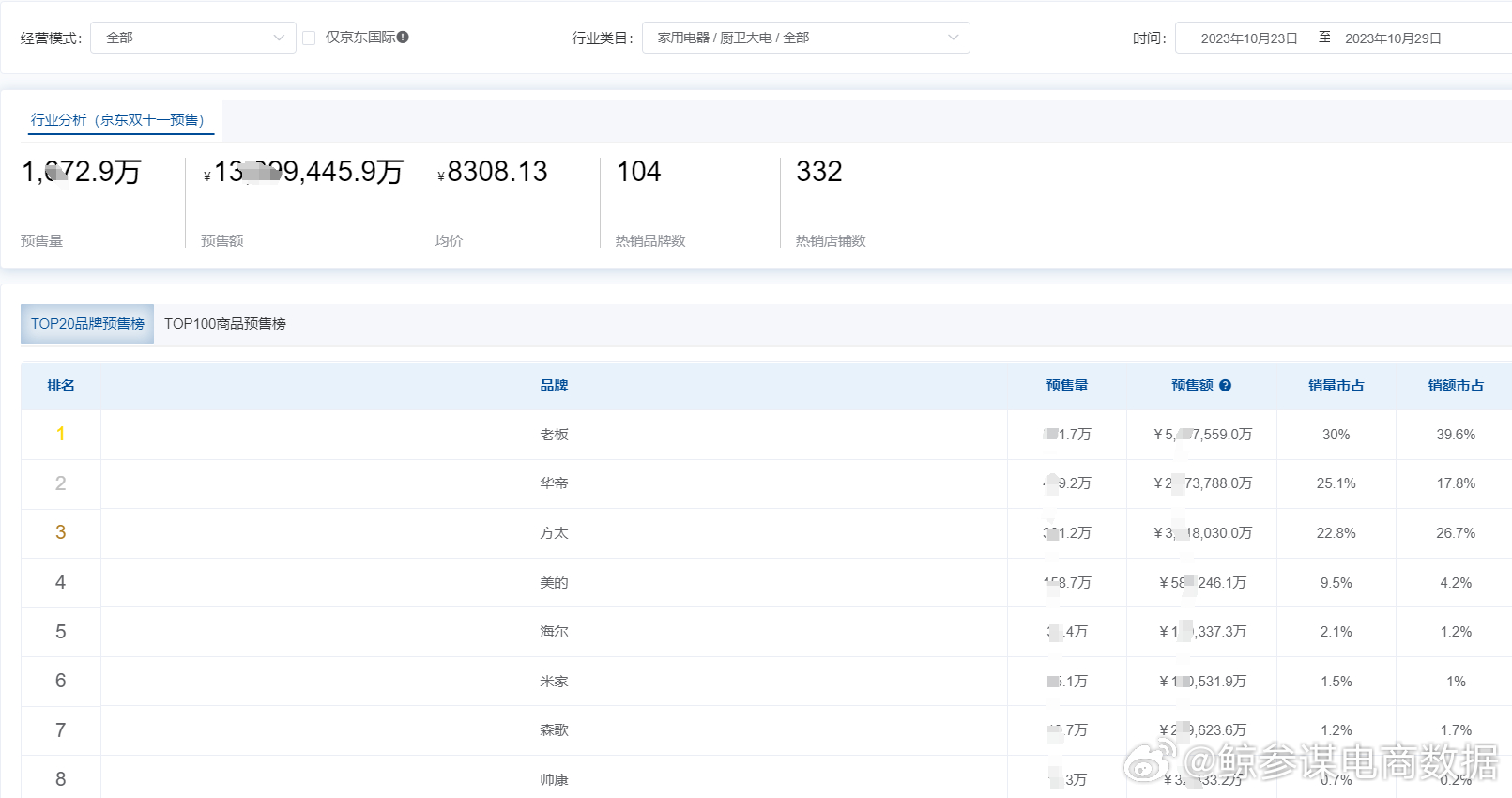Select brand 森歌 in the ranking
The image size is (1512, 798).
point(554,730)
